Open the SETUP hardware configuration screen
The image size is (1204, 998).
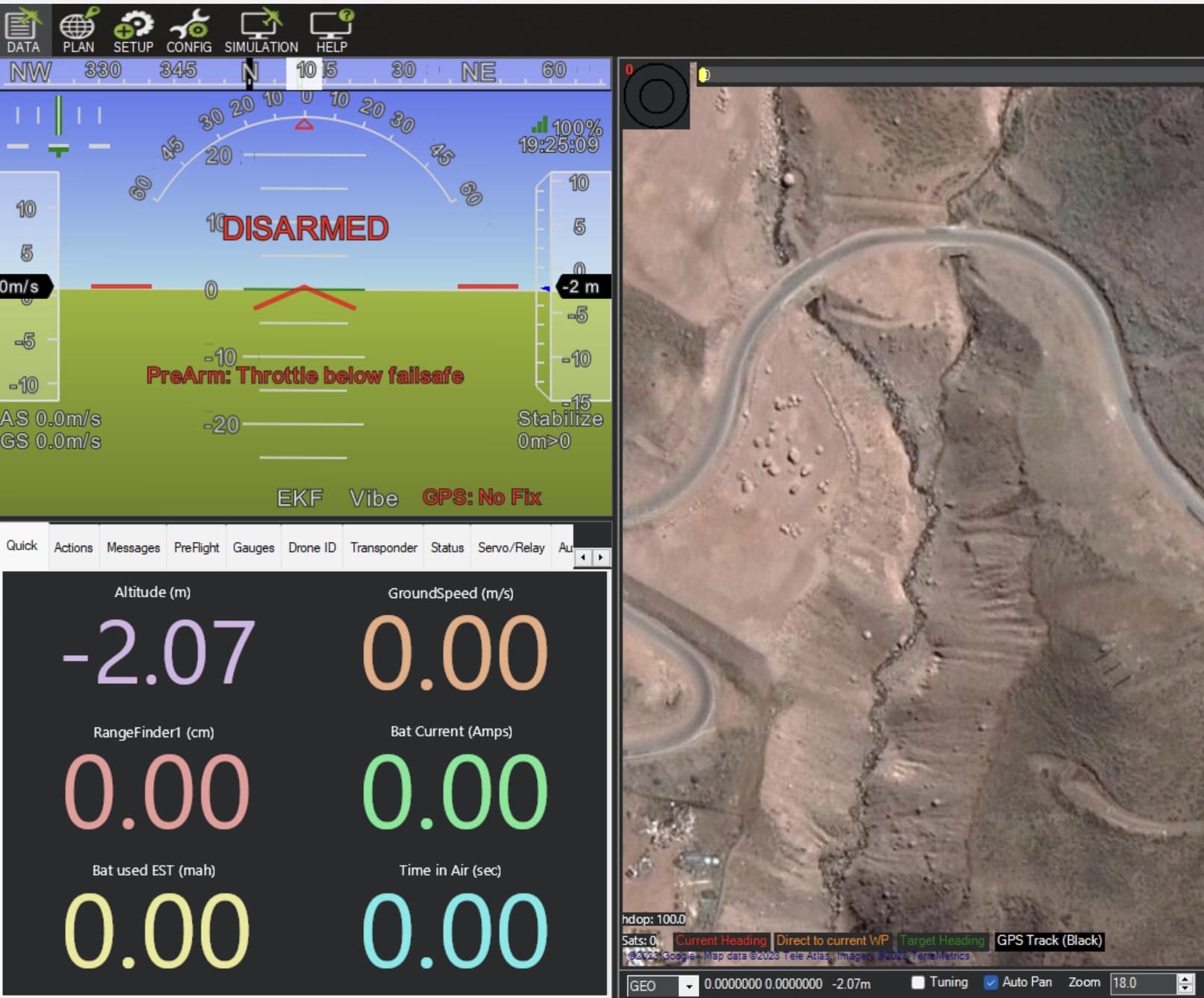click(133, 31)
